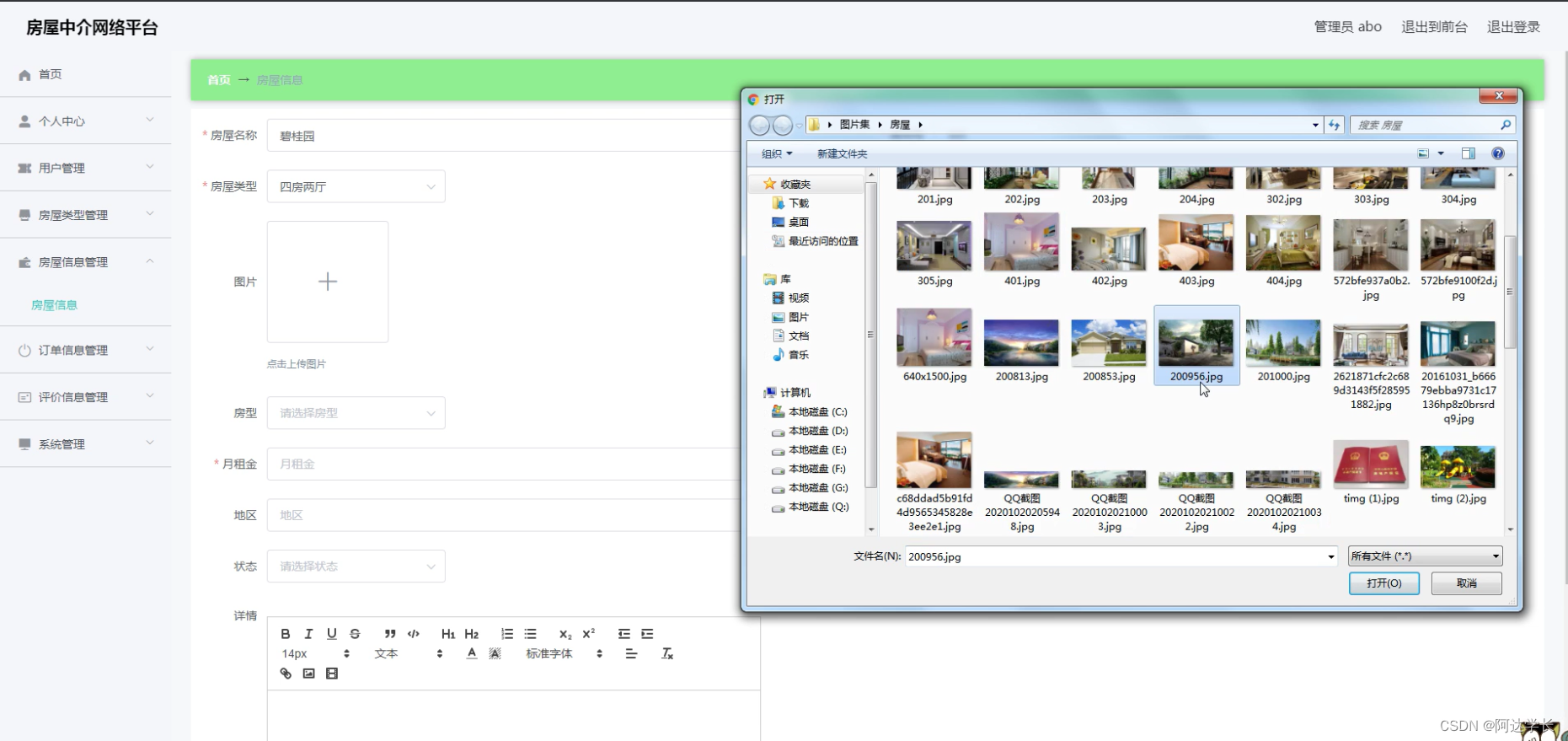Insert a numbered list
Screen dimensions: 1568x741
pos(507,634)
